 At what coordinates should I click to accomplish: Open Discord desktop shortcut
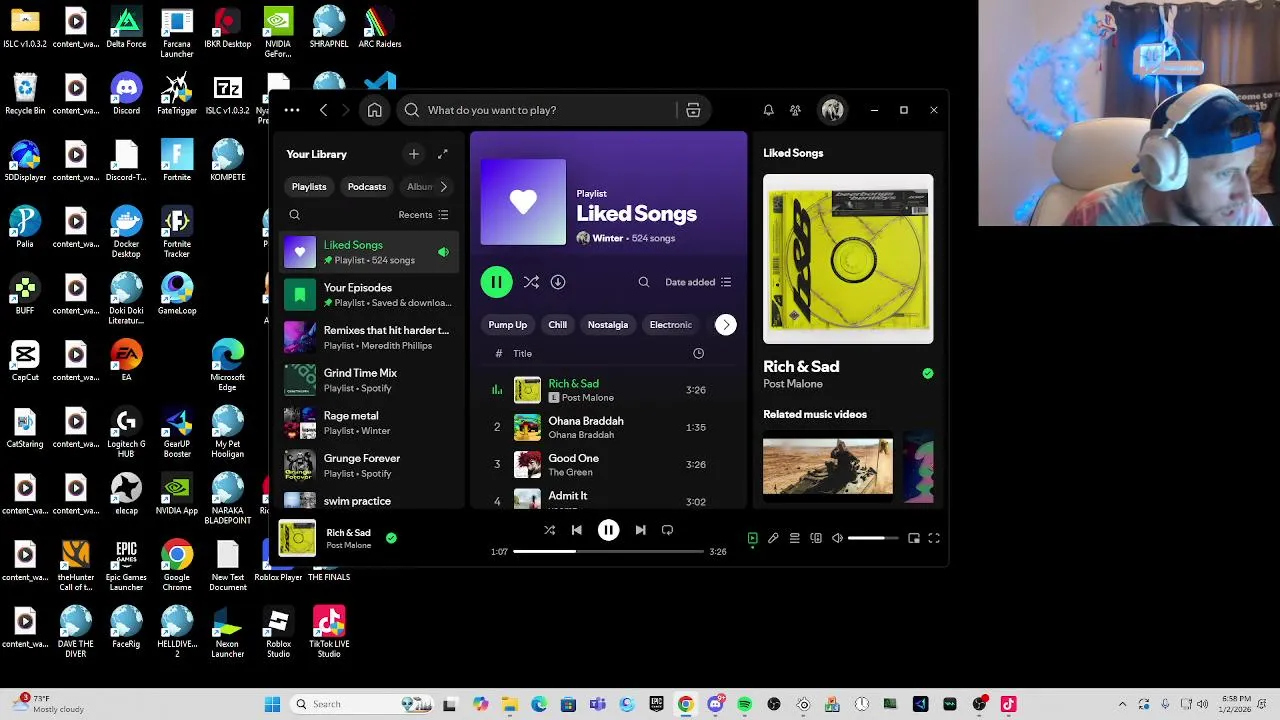(126, 95)
